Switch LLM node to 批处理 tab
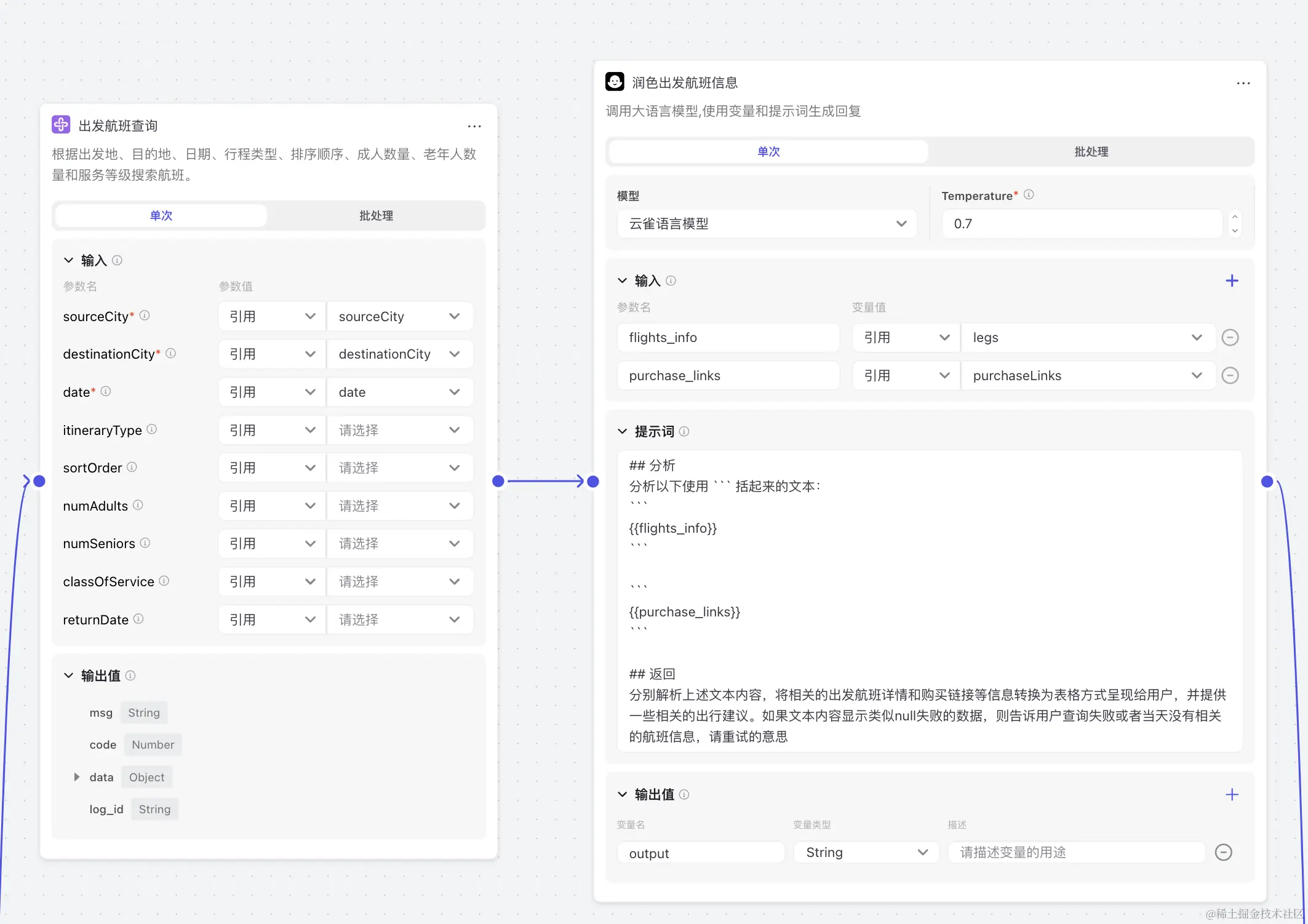The image size is (1308, 924). pos(1091,152)
